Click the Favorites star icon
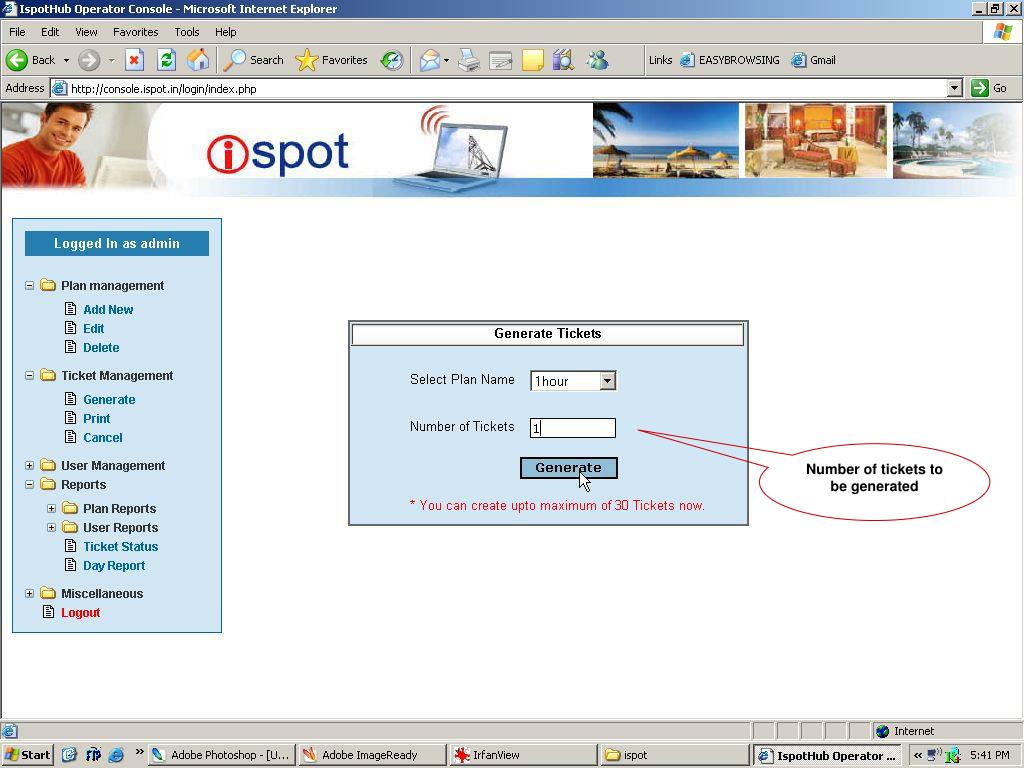This screenshot has height=768, width=1024. click(308, 60)
